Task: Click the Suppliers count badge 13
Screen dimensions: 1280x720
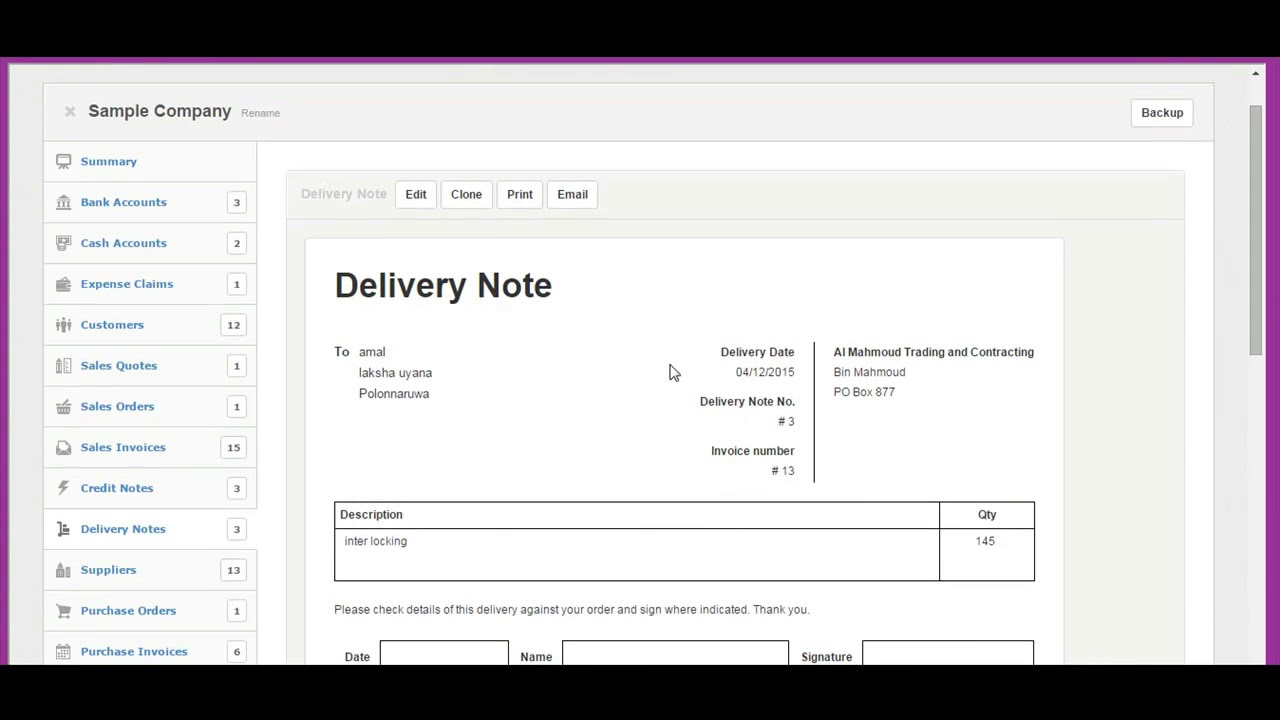Action: tap(234, 570)
